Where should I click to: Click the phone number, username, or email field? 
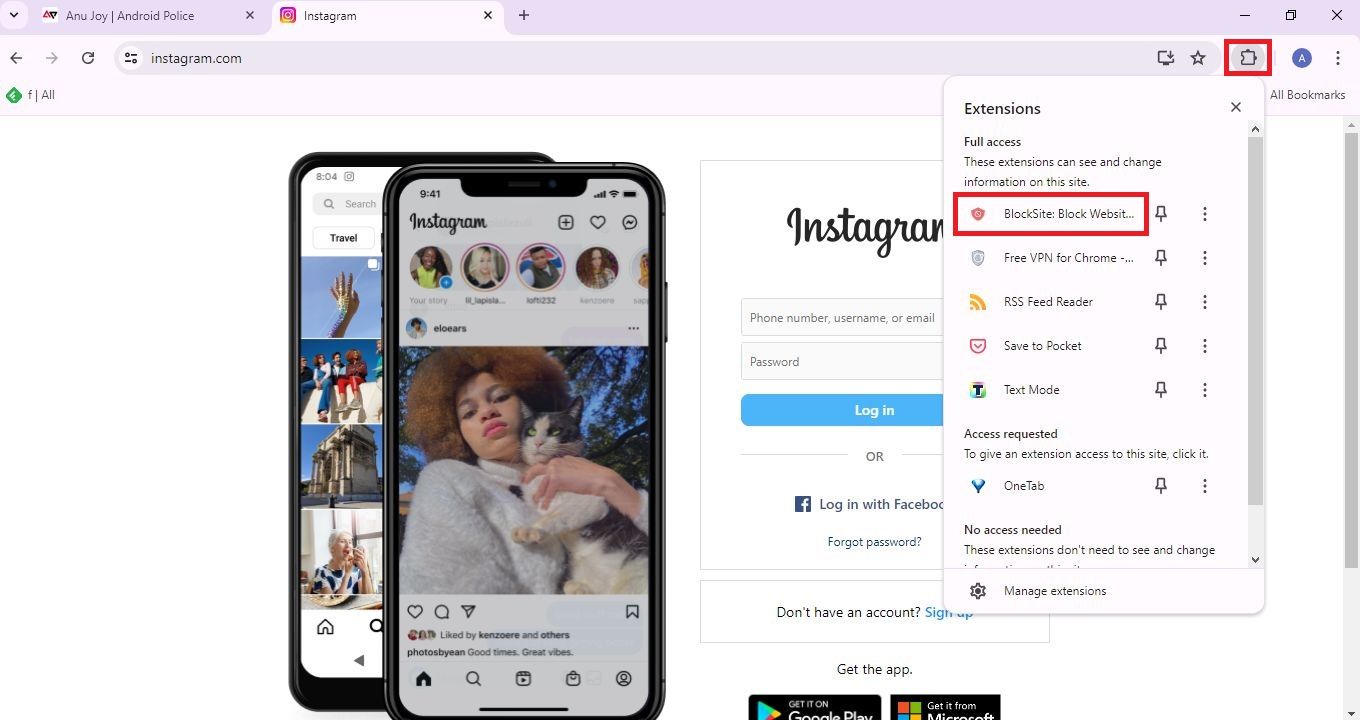(842, 318)
